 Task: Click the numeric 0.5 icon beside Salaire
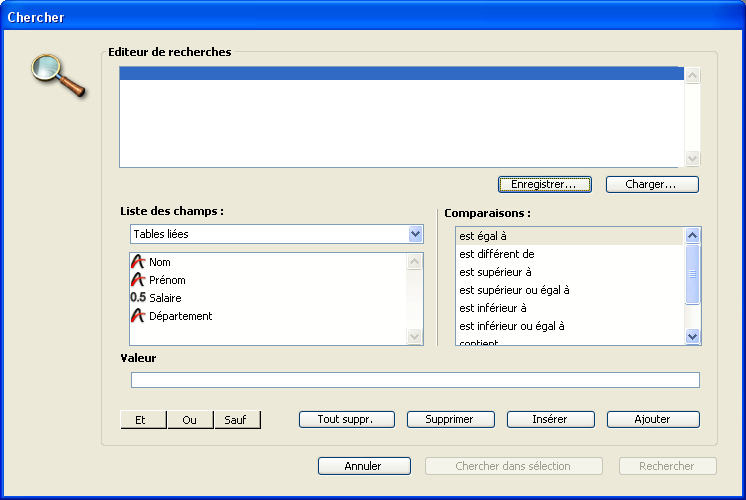click(x=138, y=298)
